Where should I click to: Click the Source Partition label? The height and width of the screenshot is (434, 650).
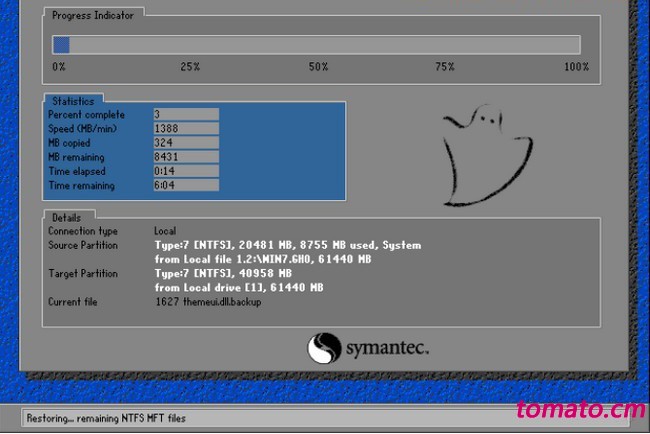click(83, 245)
